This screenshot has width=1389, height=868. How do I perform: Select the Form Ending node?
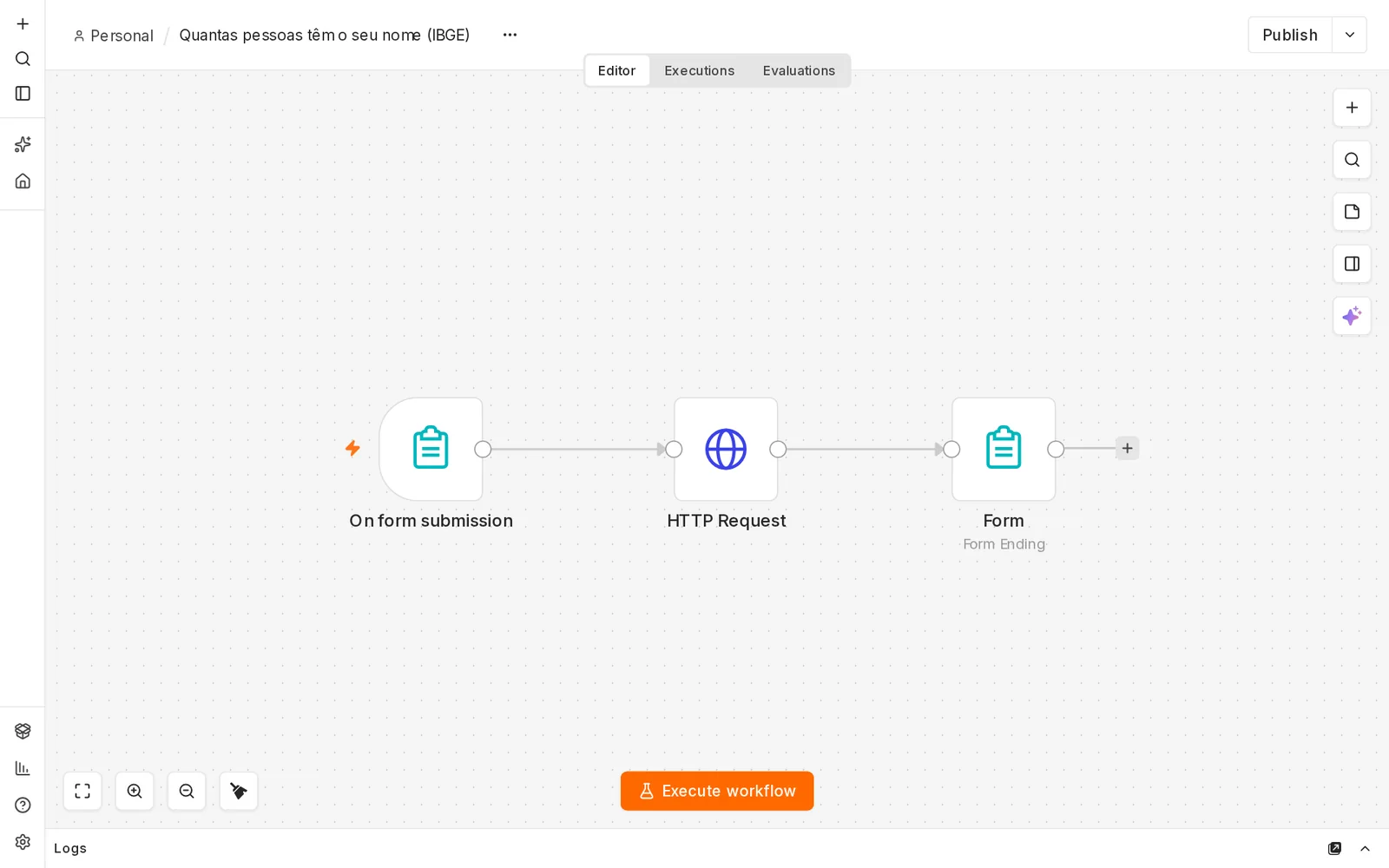coord(1004,449)
